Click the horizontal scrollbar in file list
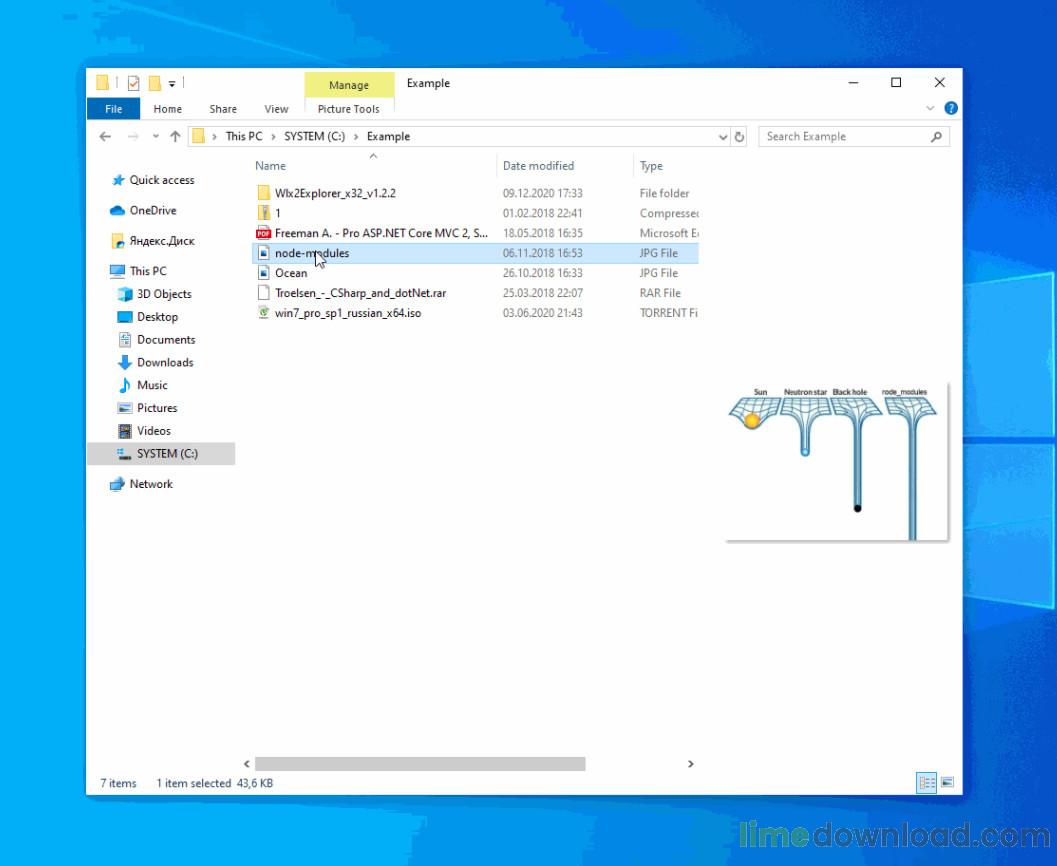The image size is (1057, 866). click(420, 763)
